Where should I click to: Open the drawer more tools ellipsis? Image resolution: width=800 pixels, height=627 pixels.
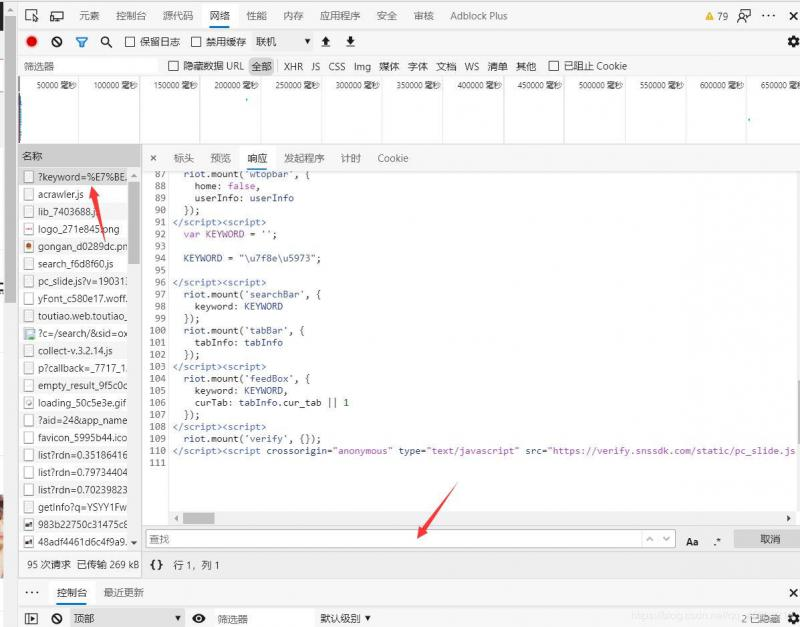(x=32, y=592)
